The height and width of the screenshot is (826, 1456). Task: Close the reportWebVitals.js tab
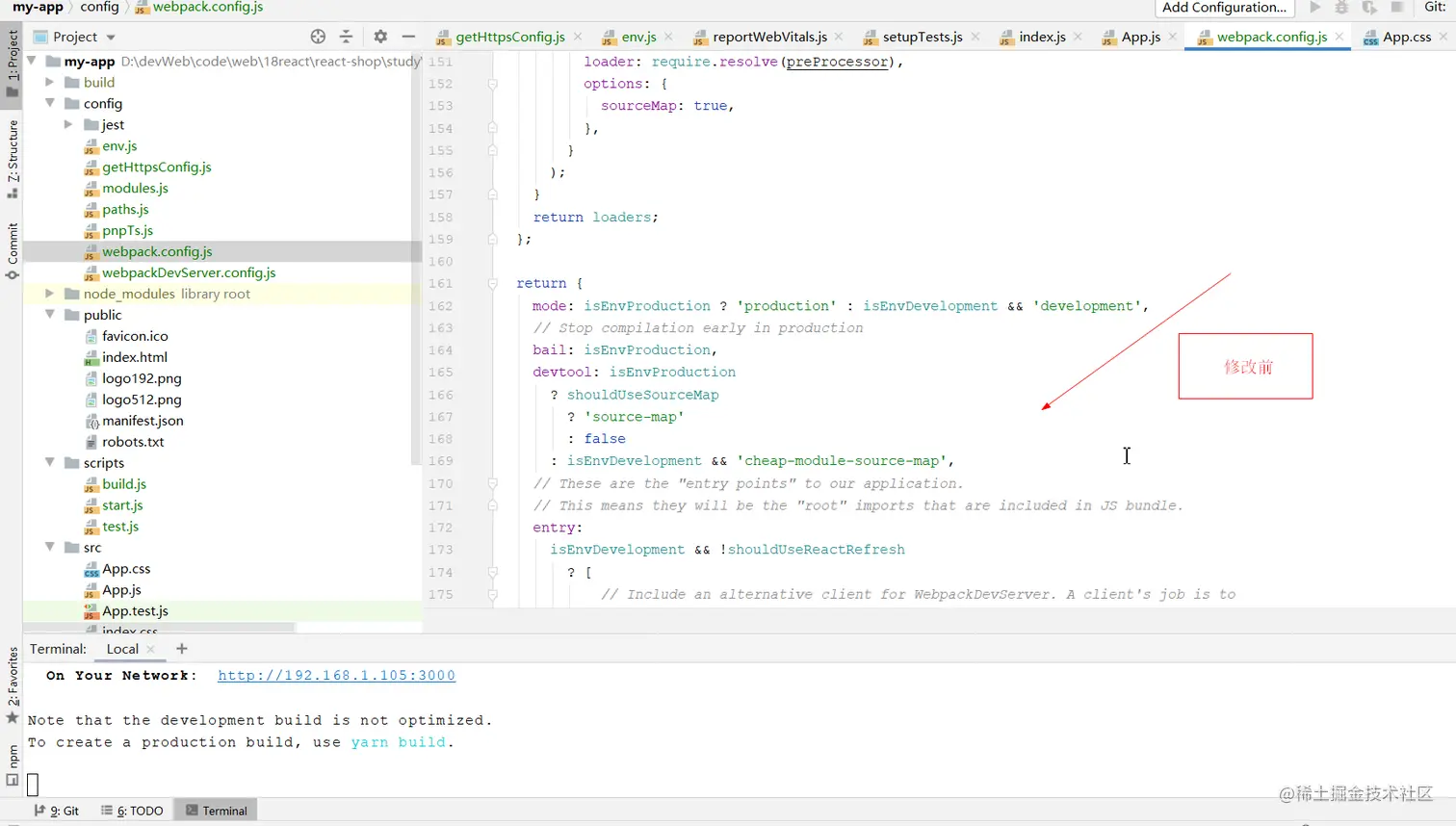(839, 37)
